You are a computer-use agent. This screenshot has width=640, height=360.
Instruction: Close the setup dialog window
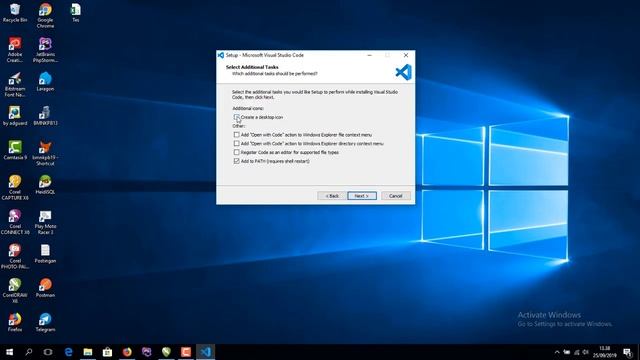tap(406, 55)
